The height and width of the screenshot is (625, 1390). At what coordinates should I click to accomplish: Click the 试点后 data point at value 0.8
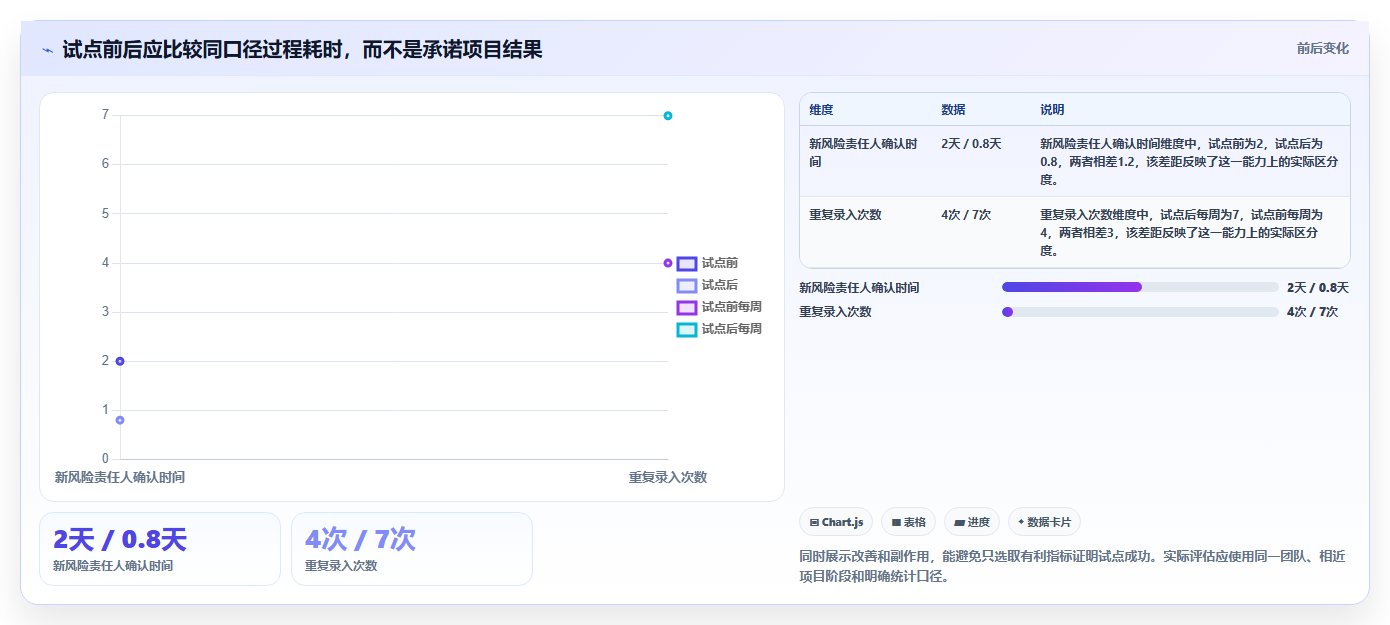(120, 420)
